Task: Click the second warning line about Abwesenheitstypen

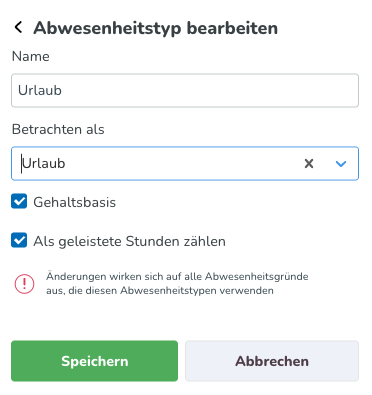Action: point(160,290)
